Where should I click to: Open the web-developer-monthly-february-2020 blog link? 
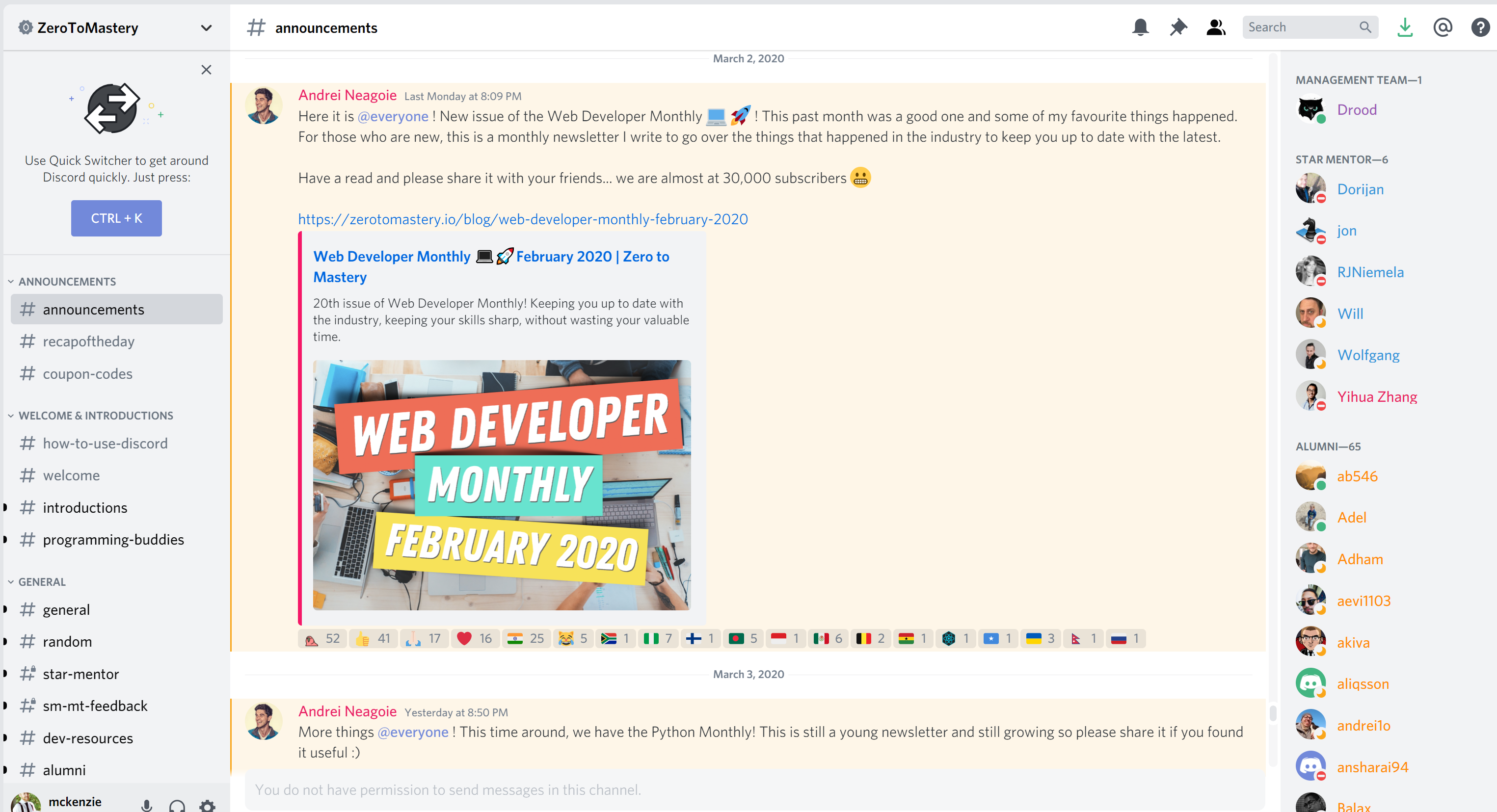pyautogui.click(x=522, y=219)
